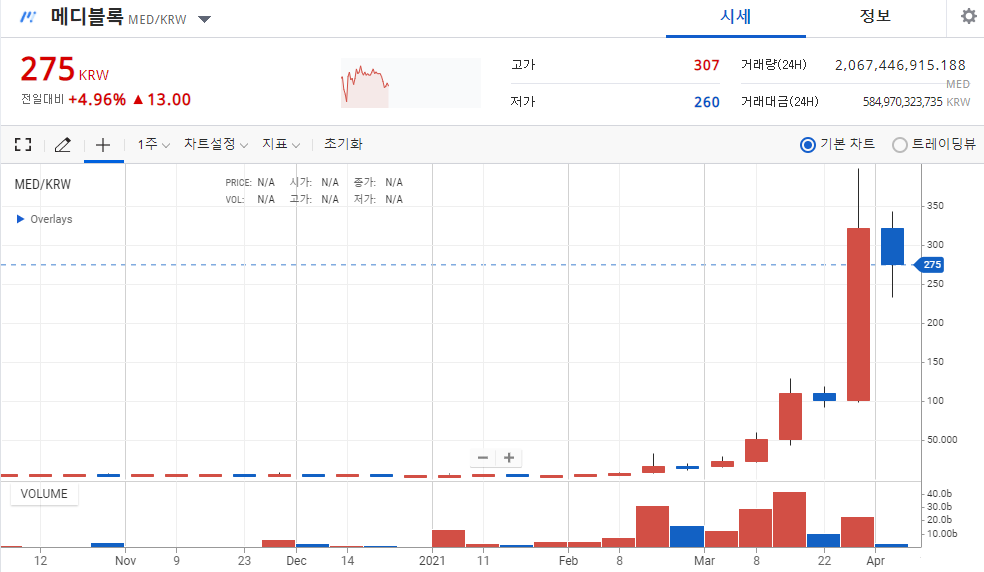
Task: Zoom in chart with plus button
Action: (x=509, y=458)
